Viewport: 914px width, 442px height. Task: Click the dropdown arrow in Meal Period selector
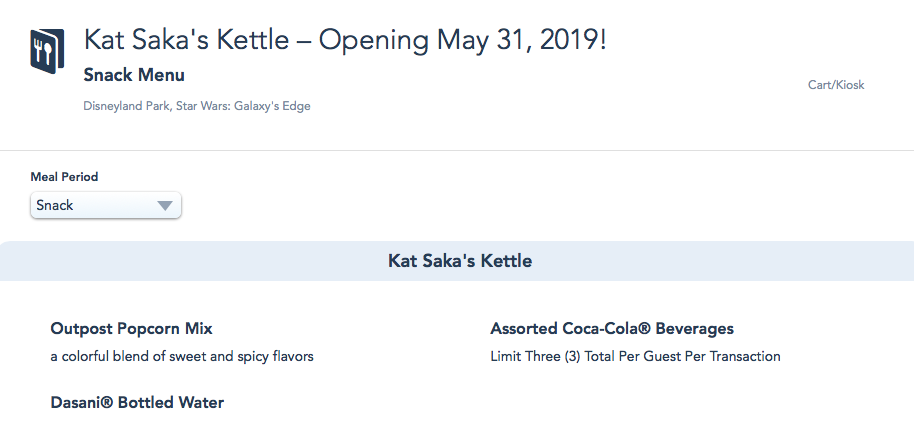(x=165, y=206)
